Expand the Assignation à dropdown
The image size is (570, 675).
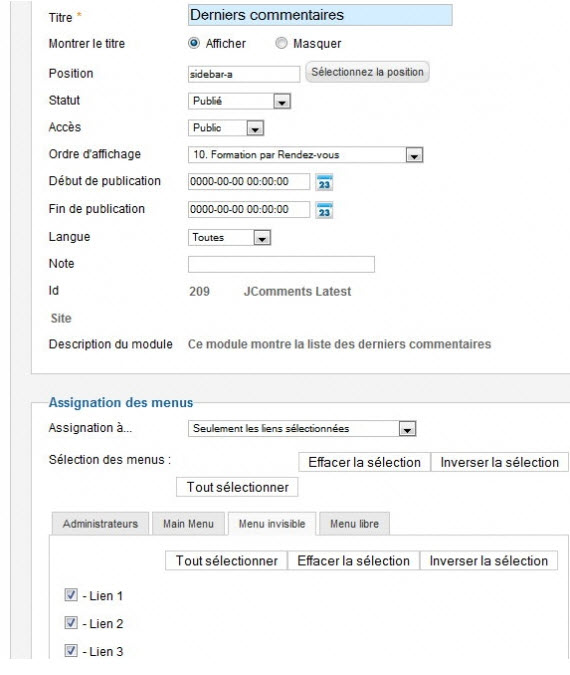pyautogui.click(x=302, y=429)
